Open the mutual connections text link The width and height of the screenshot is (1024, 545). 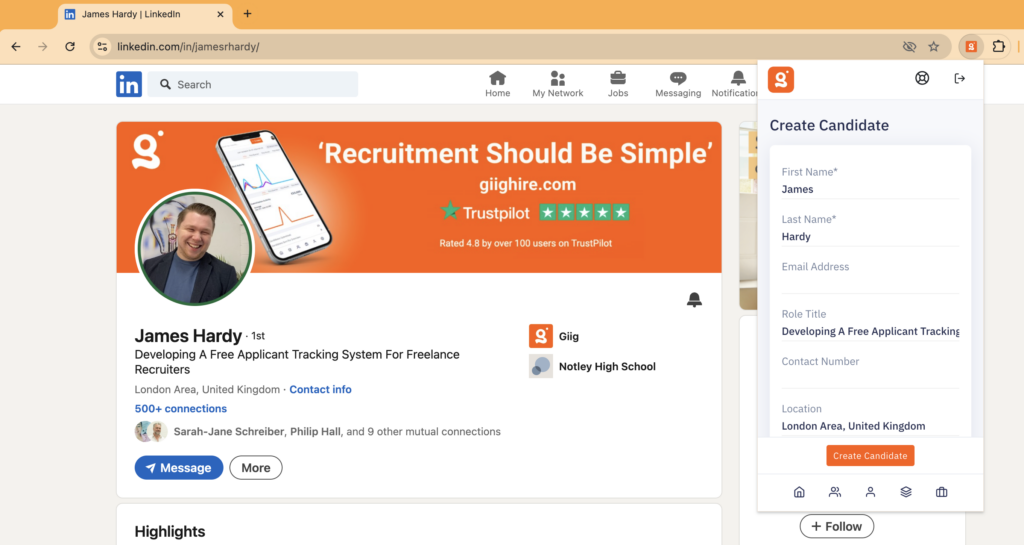(x=337, y=431)
